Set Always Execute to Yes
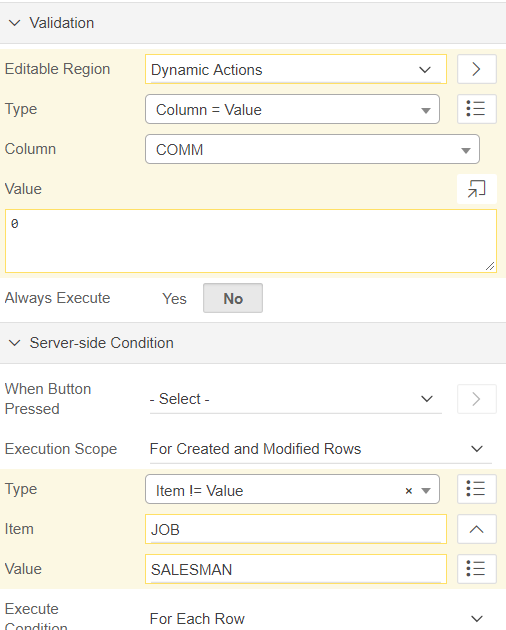 point(174,299)
